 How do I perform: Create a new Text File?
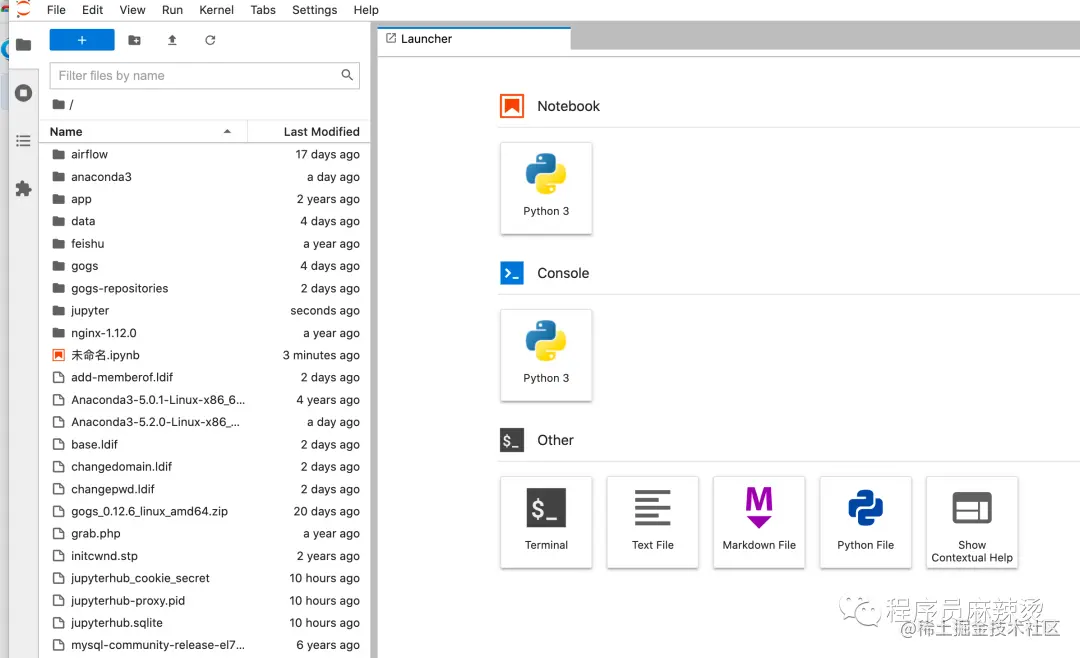coord(652,522)
